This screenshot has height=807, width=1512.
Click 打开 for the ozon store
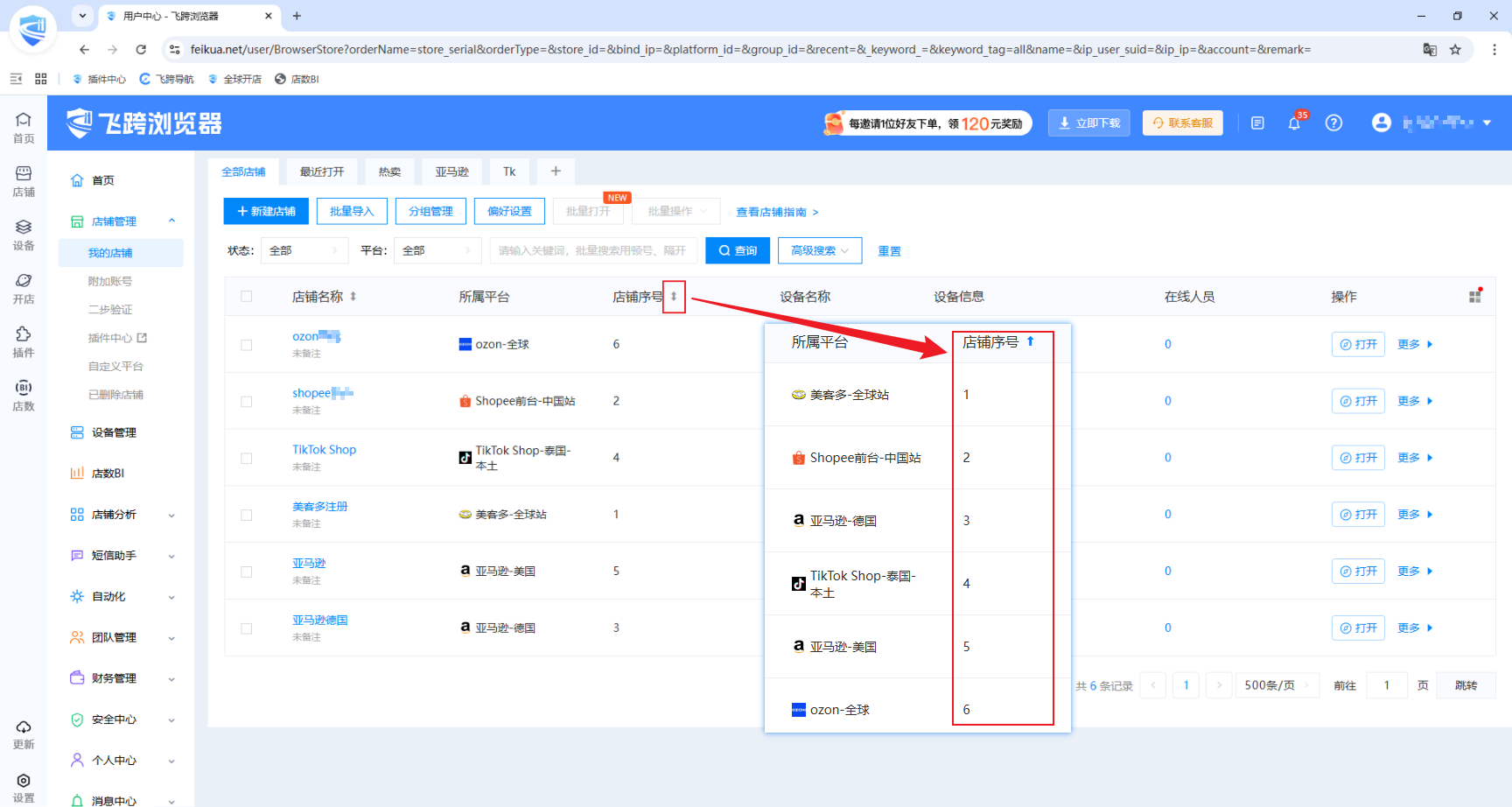[x=1358, y=344]
